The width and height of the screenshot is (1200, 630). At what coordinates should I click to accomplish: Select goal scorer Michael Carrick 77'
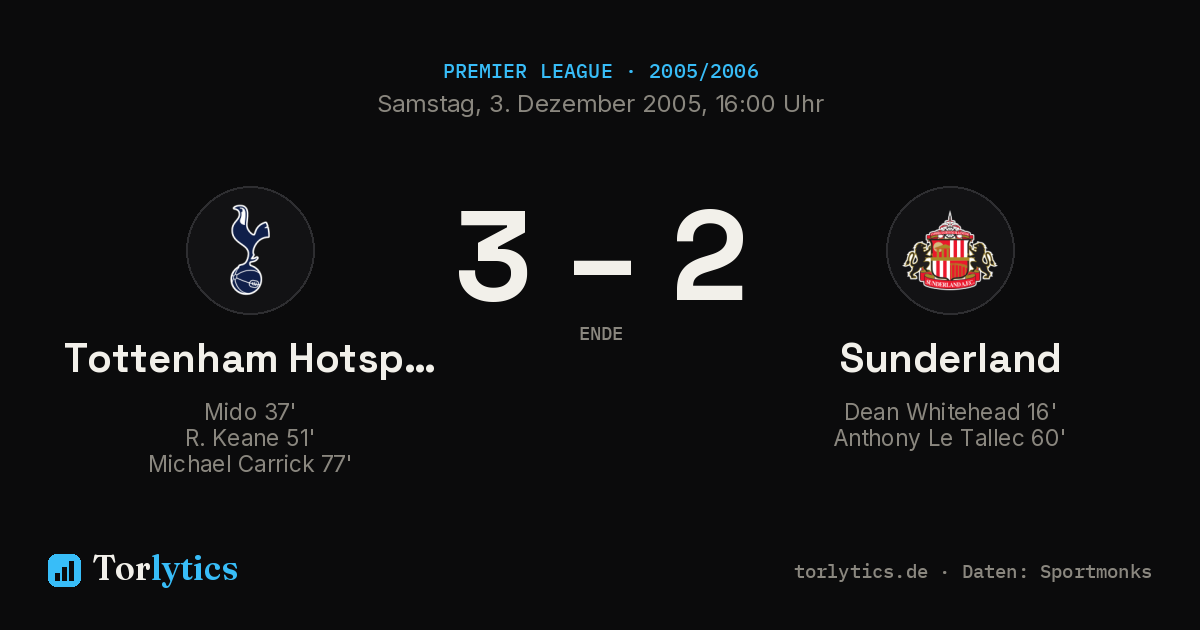tap(250, 464)
